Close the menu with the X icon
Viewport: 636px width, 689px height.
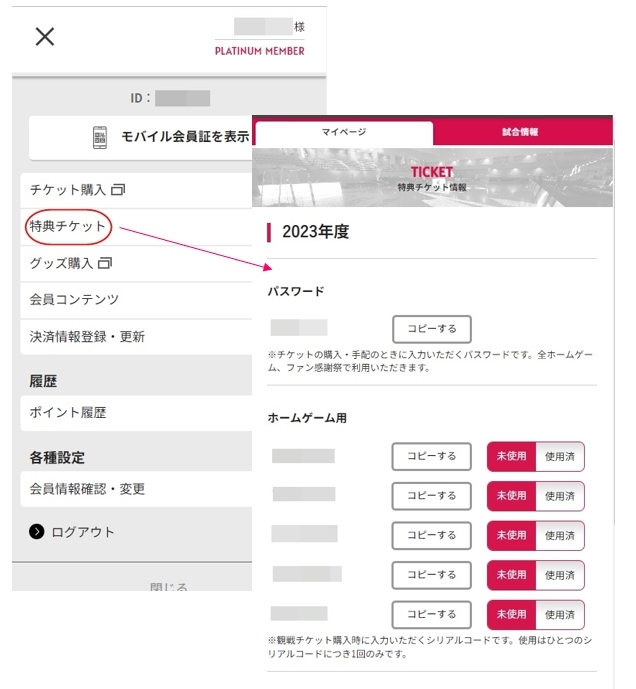[x=45, y=37]
